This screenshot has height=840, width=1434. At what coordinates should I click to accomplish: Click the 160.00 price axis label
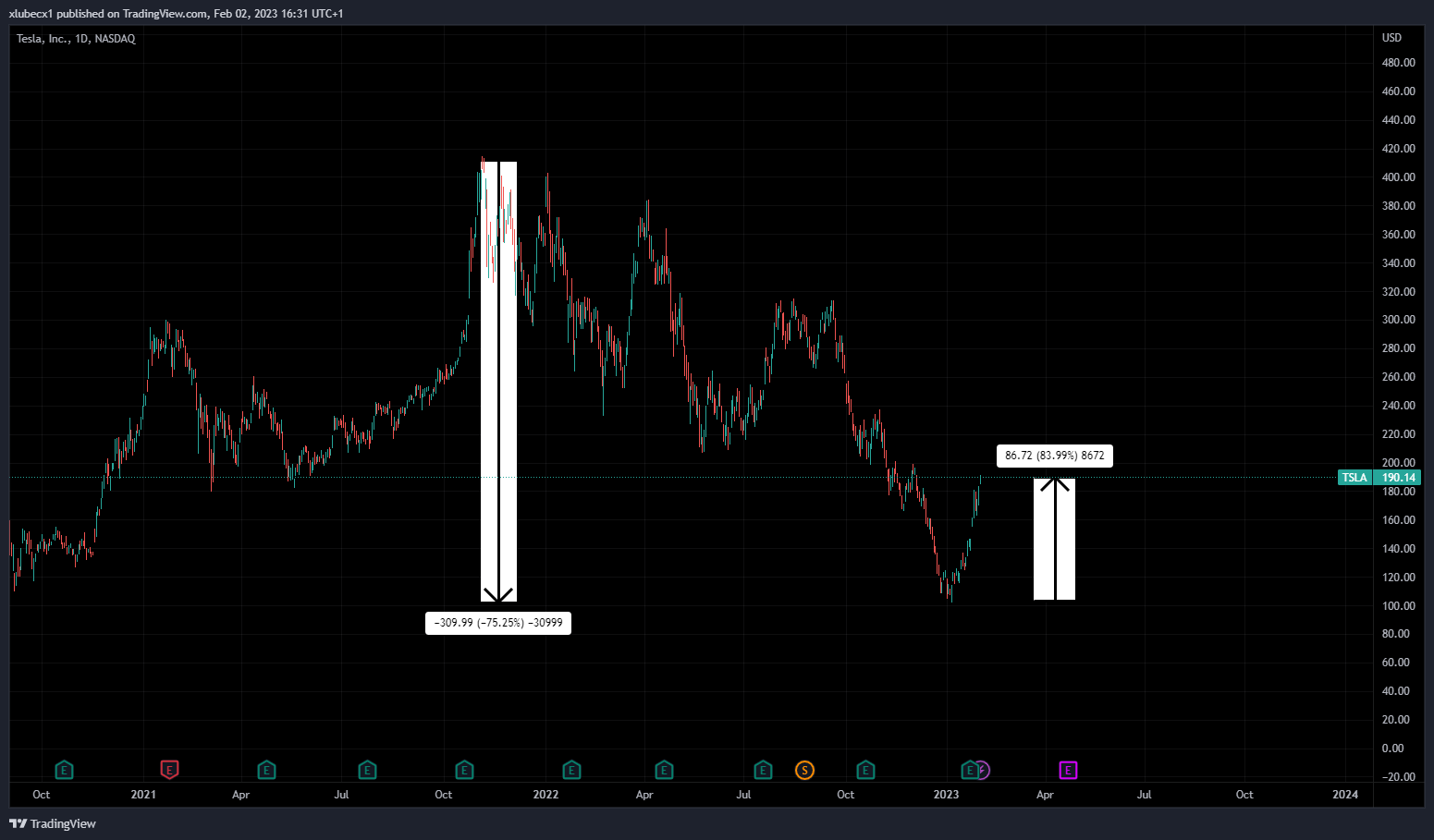click(x=1398, y=520)
